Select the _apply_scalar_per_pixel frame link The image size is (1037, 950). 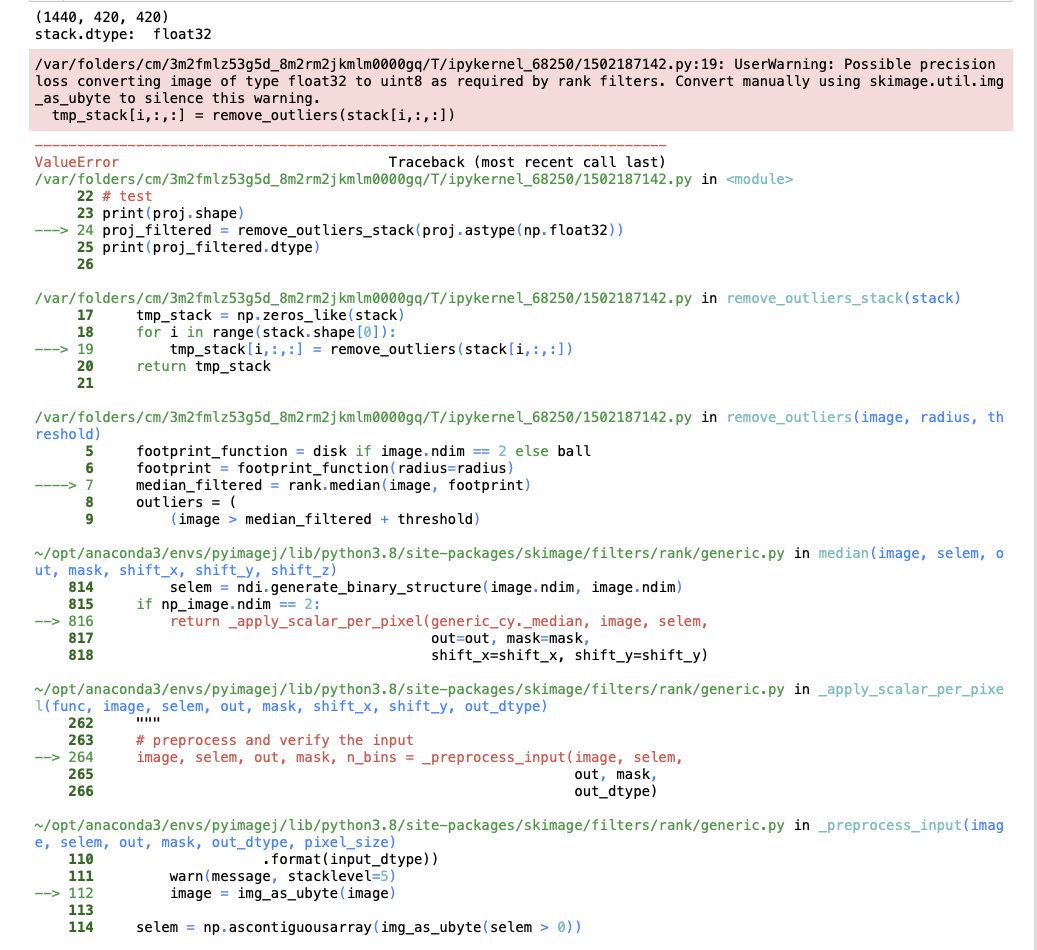[910, 689]
